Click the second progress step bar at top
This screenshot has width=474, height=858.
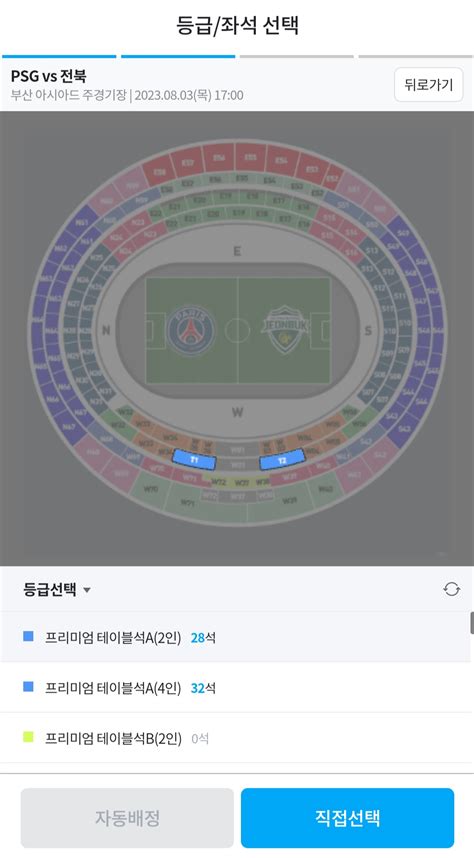click(178, 56)
